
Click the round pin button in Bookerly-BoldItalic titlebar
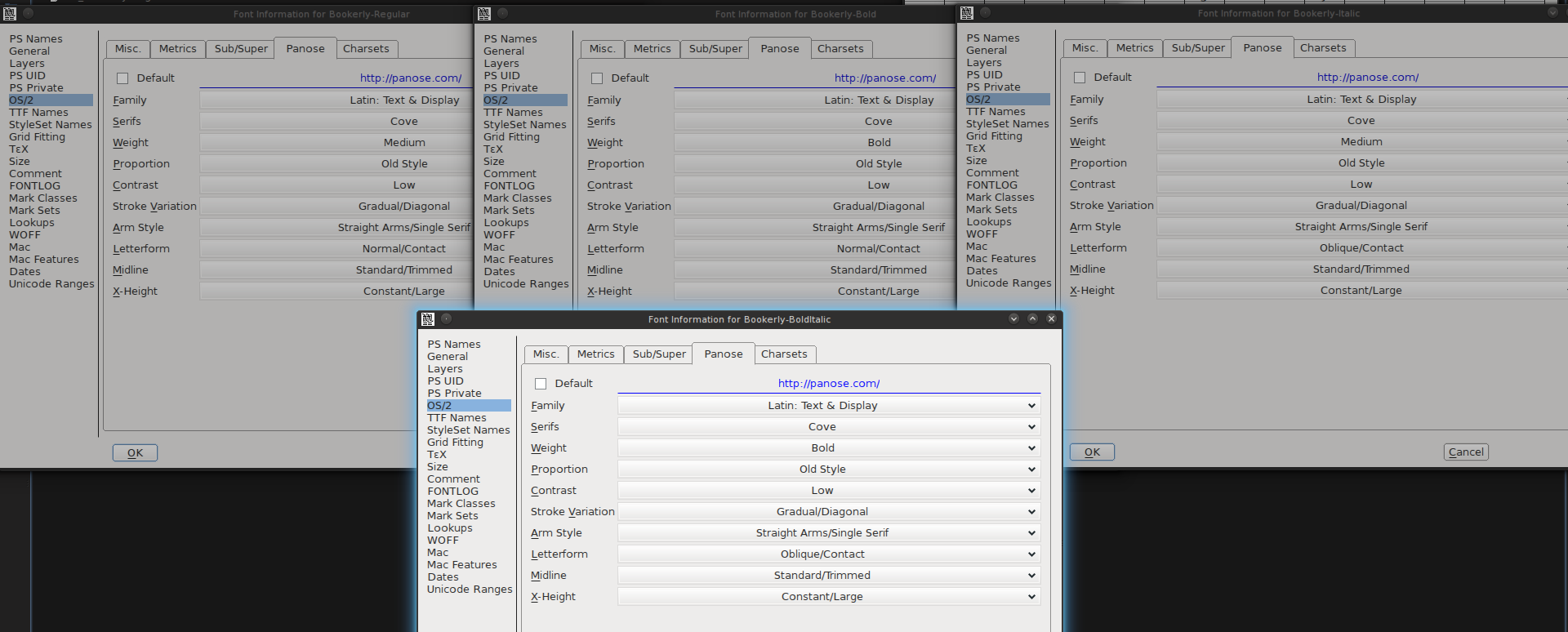[x=446, y=318]
